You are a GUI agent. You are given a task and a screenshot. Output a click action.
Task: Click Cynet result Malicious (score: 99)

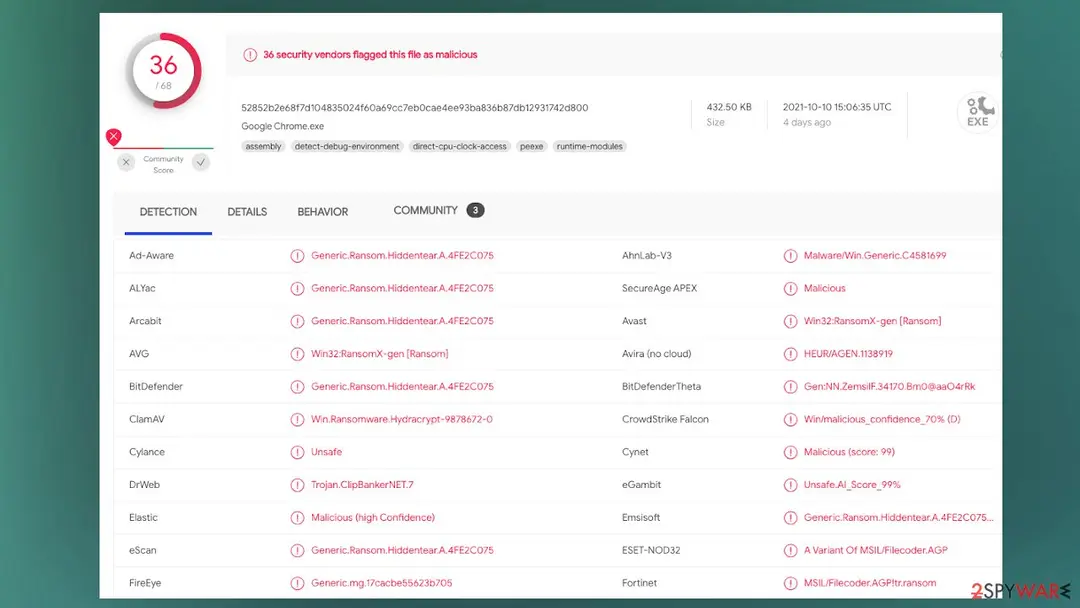(x=849, y=452)
